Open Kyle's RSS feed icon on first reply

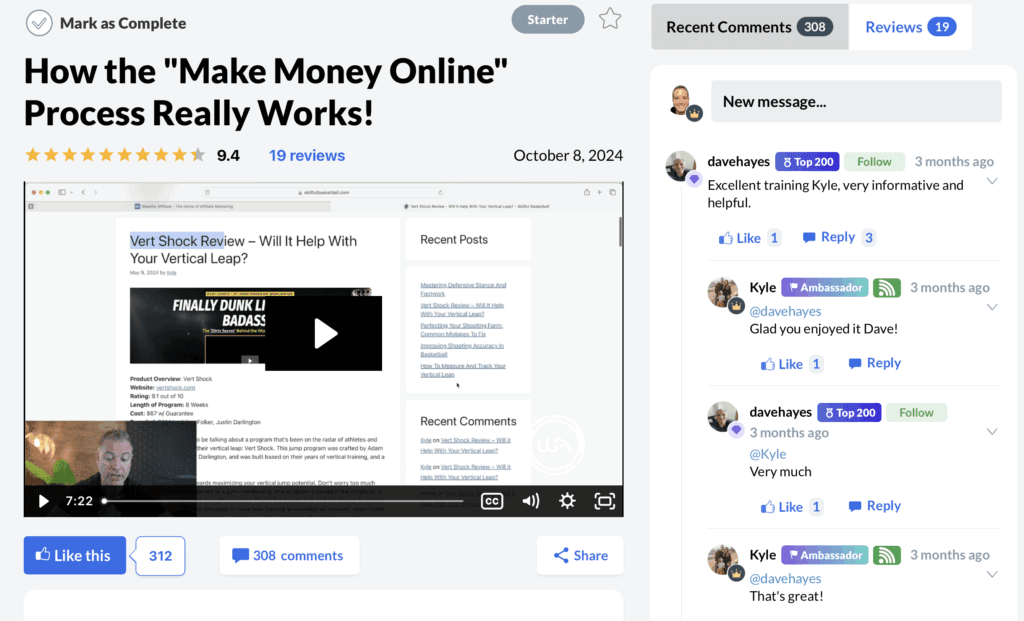tap(887, 287)
